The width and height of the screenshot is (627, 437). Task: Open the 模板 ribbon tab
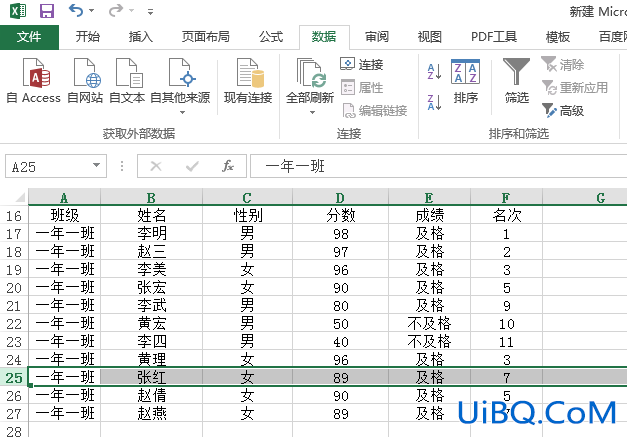click(x=558, y=37)
